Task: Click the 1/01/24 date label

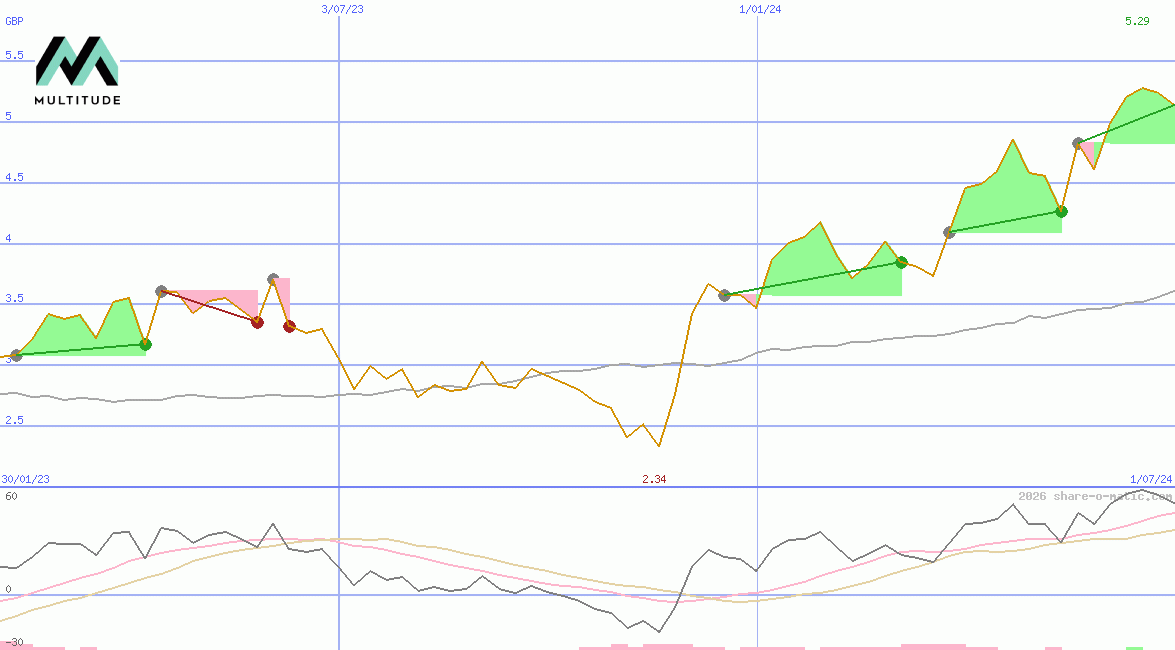Action: coord(759,9)
